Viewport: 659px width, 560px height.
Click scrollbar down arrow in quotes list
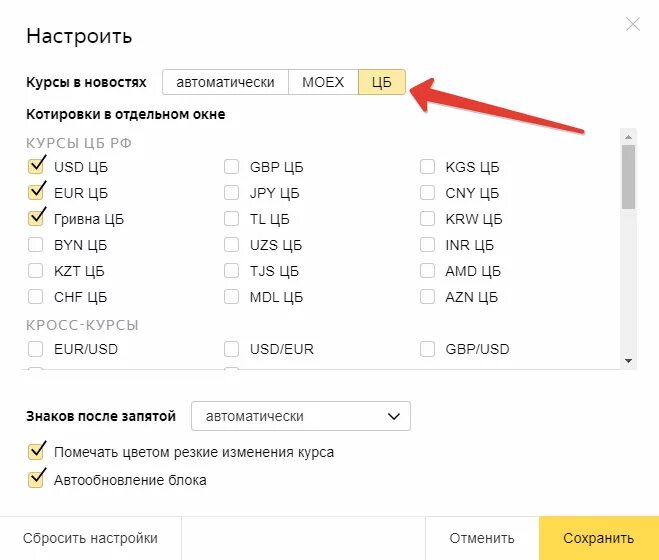pyautogui.click(x=628, y=360)
